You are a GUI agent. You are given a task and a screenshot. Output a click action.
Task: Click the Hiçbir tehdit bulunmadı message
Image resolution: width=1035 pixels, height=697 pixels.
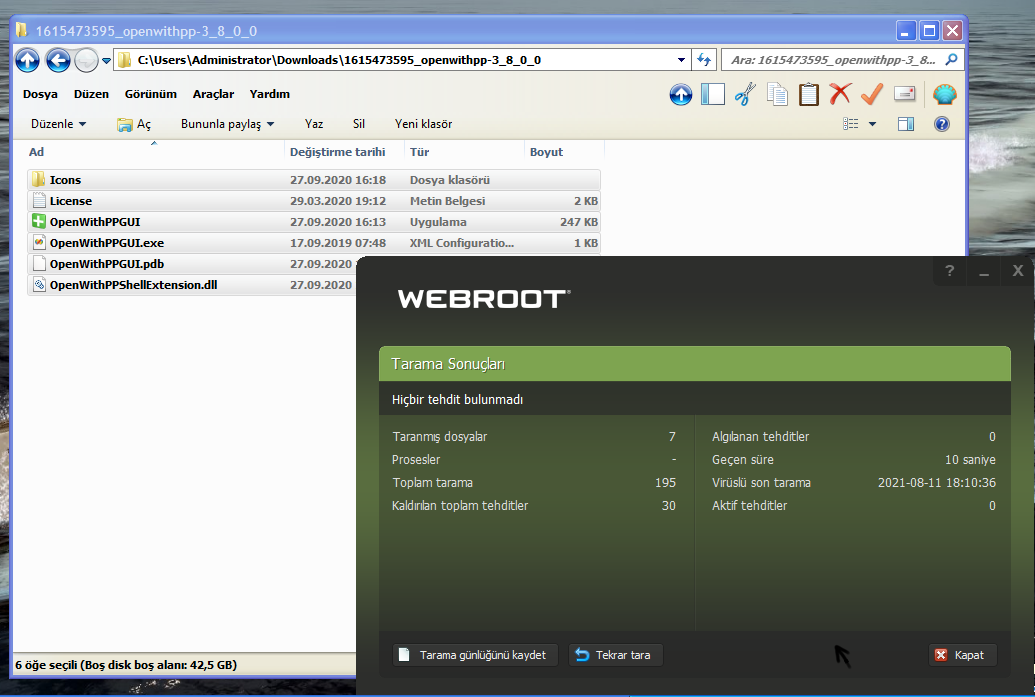click(457, 399)
